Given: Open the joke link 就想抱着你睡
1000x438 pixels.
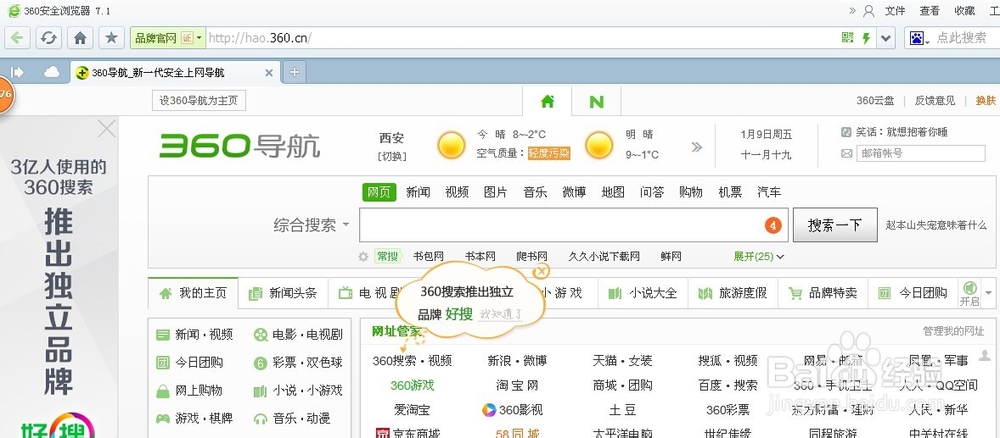Looking at the screenshot, I should (x=916, y=133).
